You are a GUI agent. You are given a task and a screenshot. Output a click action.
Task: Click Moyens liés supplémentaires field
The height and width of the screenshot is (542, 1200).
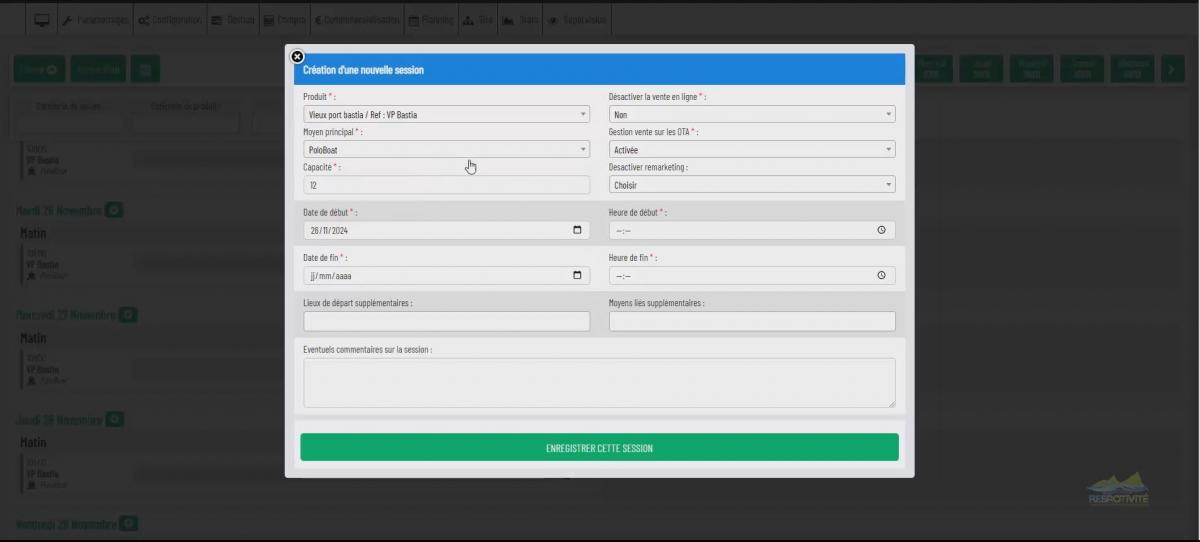click(752, 321)
